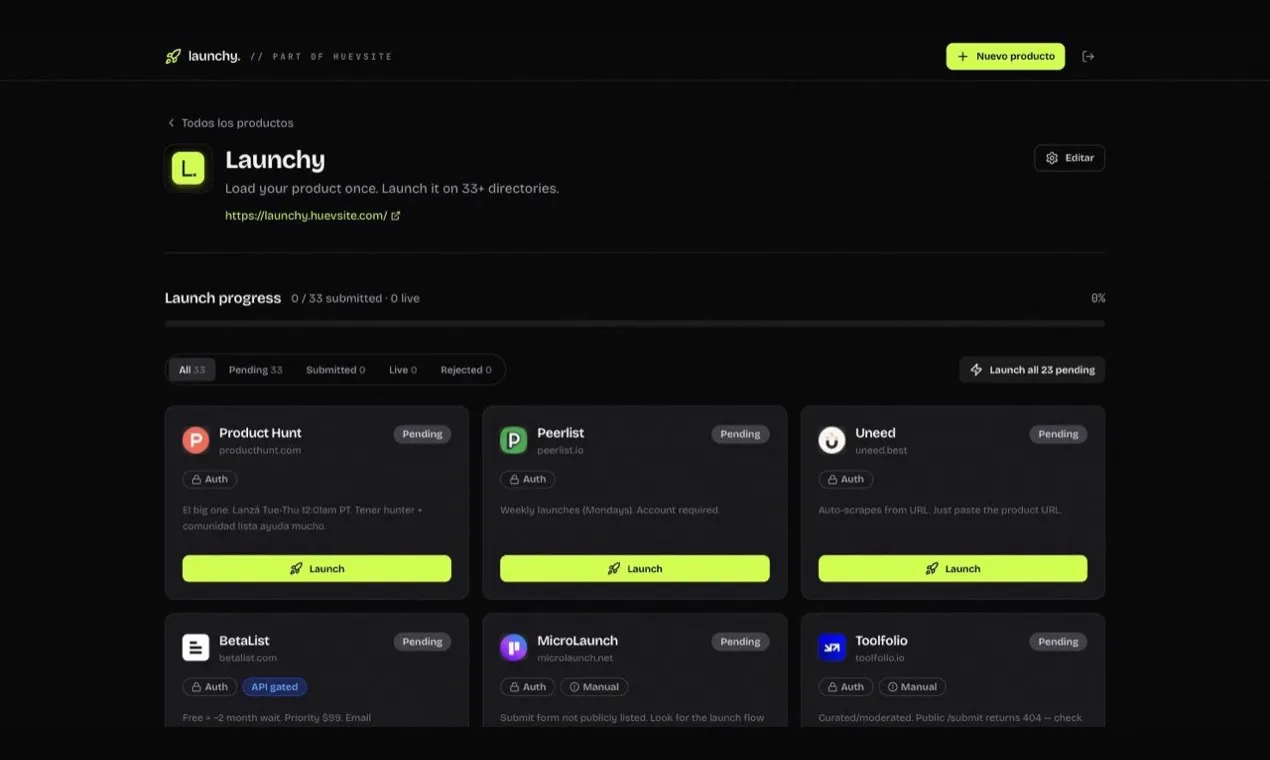
Task: Open the launchy.huevsite.com link
Action: click(306, 216)
